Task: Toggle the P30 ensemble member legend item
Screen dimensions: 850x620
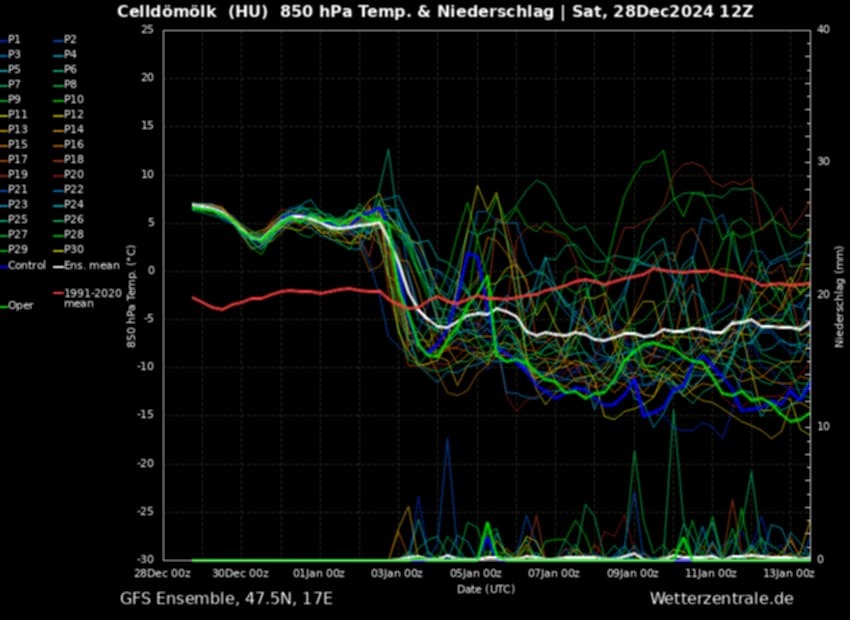Action: tap(73, 249)
